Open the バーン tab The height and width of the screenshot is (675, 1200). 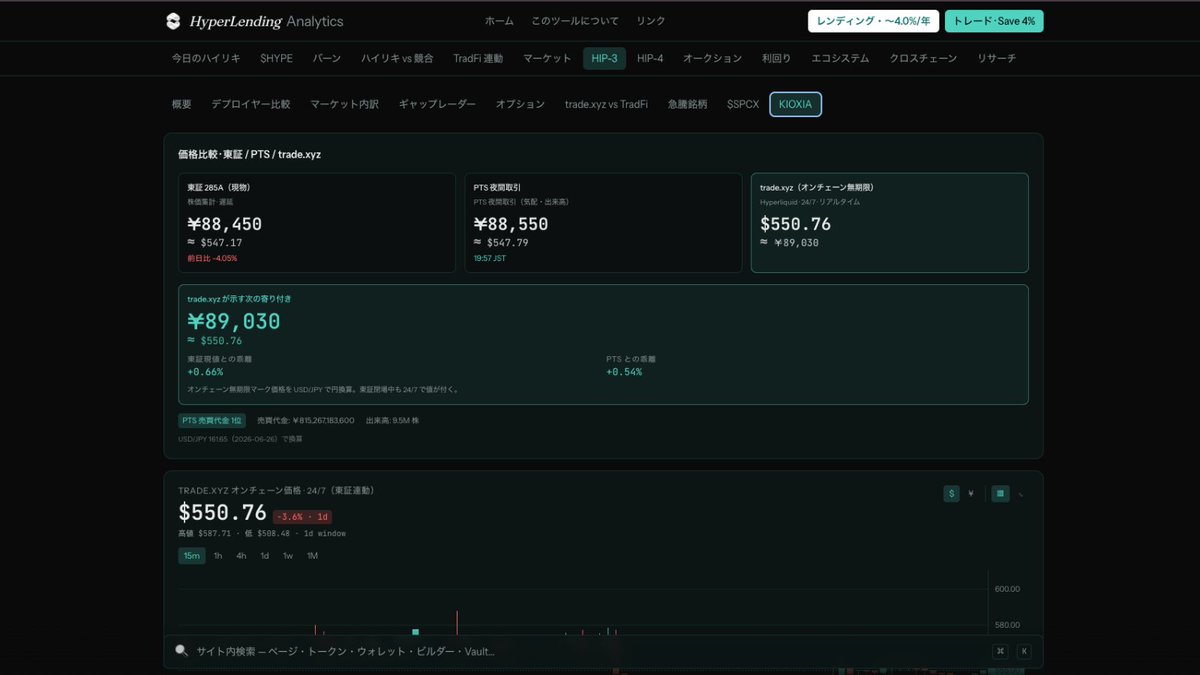point(327,58)
